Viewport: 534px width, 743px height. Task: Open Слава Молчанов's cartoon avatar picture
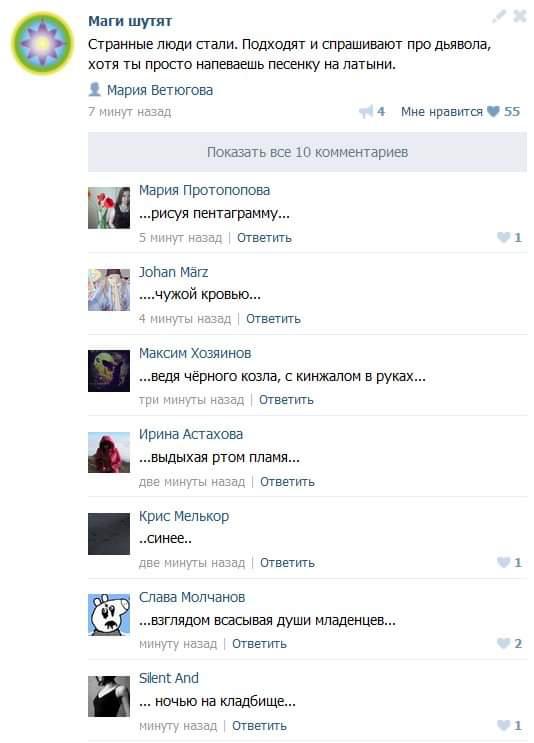pyautogui.click(x=109, y=615)
